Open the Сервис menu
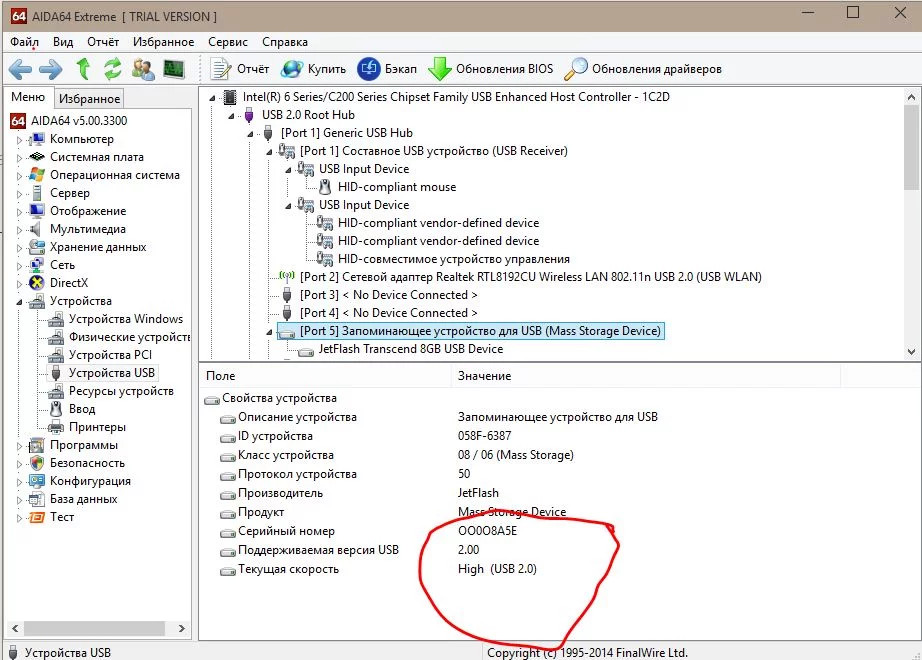922x660 pixels. (228, 42)
